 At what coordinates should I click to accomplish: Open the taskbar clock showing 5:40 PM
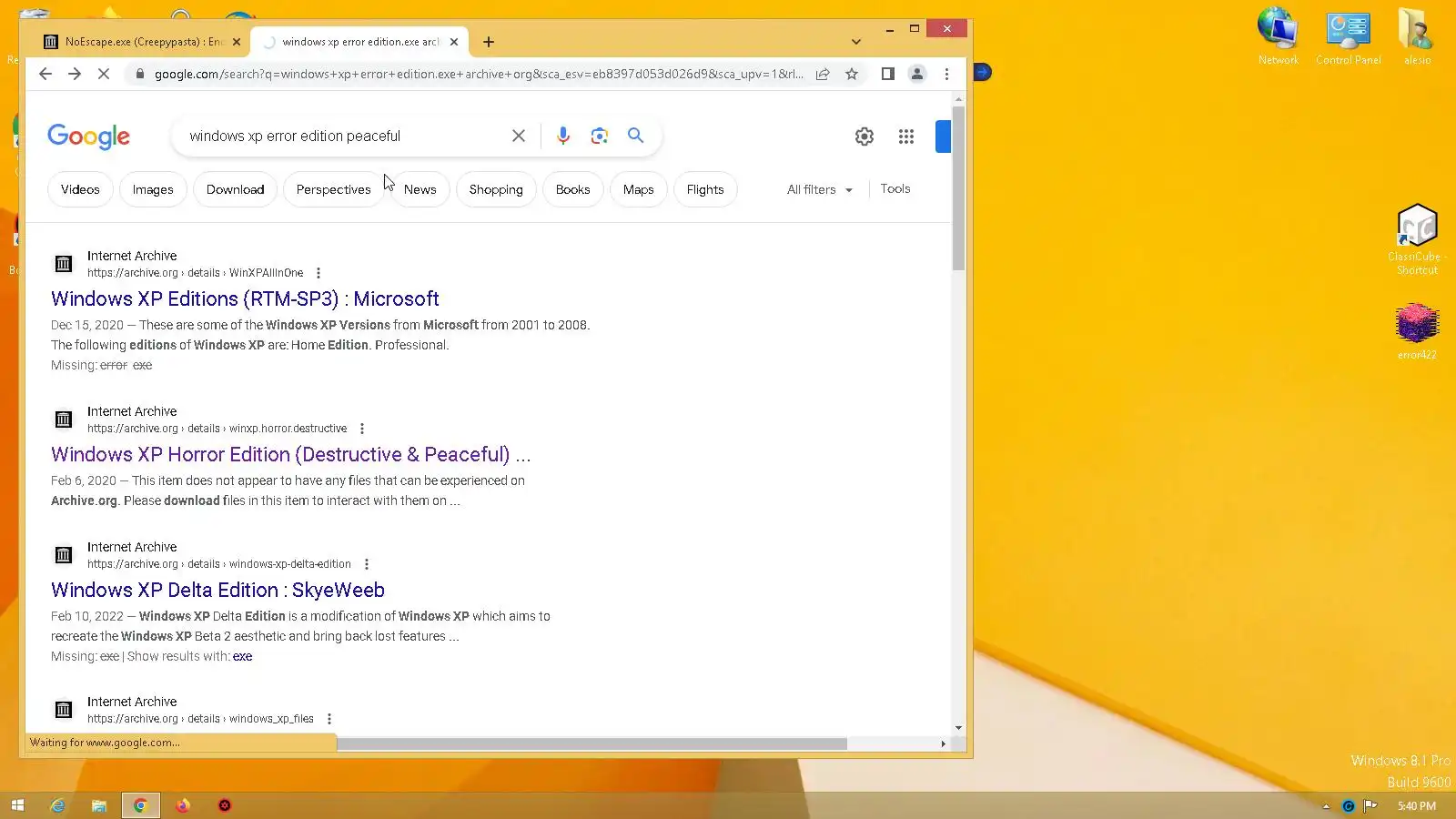(x=1417, y=806)
